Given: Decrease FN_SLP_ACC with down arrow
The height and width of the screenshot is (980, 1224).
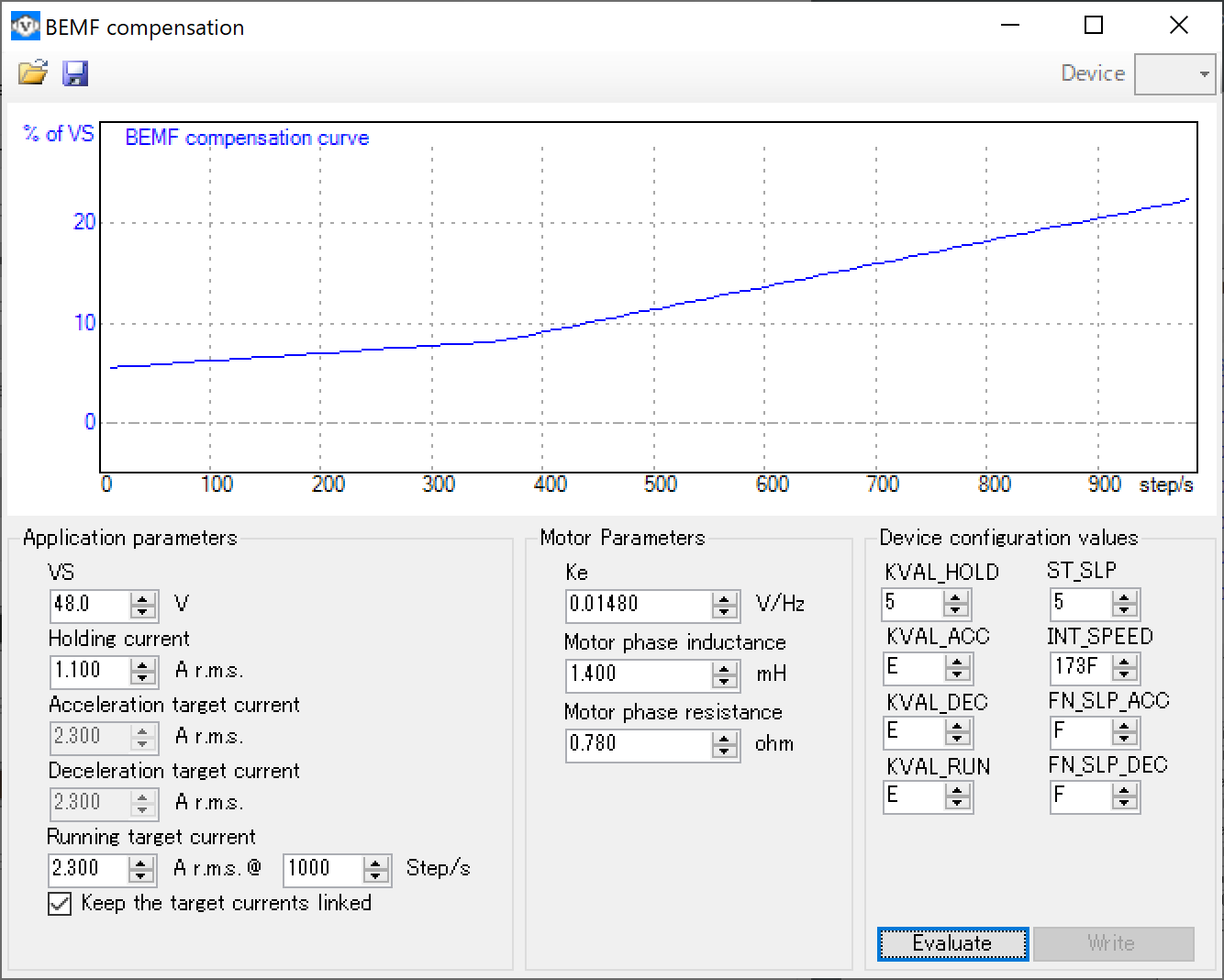Looking at the screenshot, I should (1125, 739).
